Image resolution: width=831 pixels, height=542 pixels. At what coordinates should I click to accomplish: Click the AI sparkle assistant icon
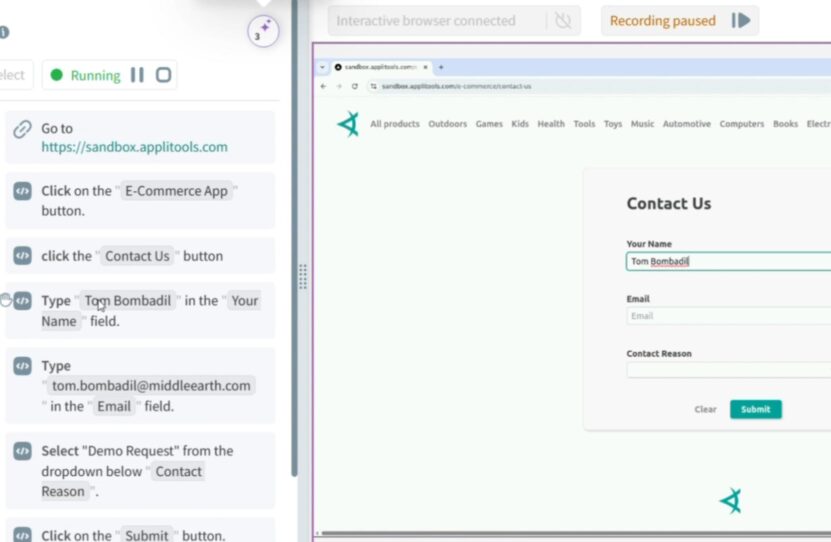coord(263,31)
